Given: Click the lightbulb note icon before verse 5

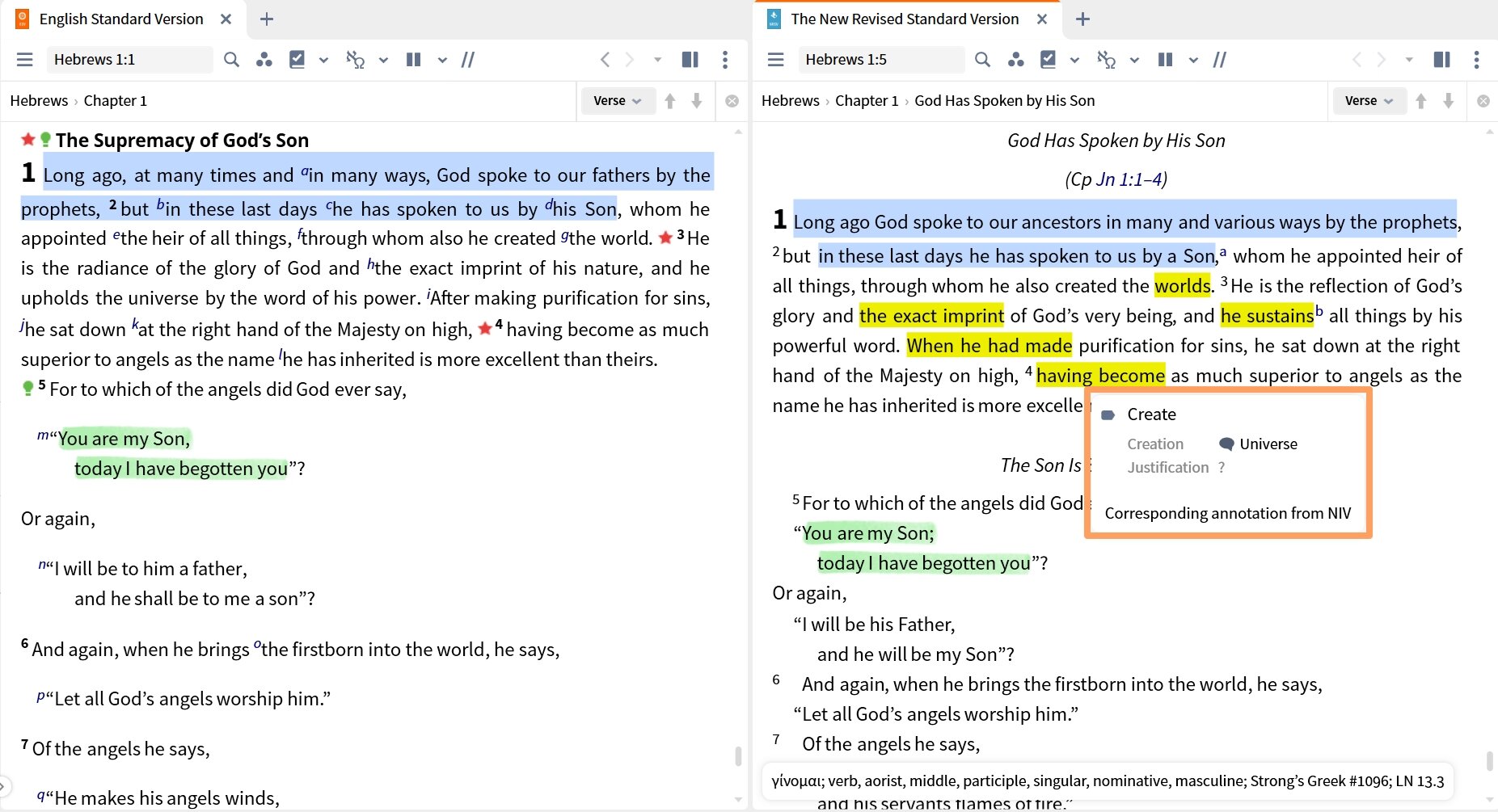Looking at the screenshot, I should [x=28, y=389].
